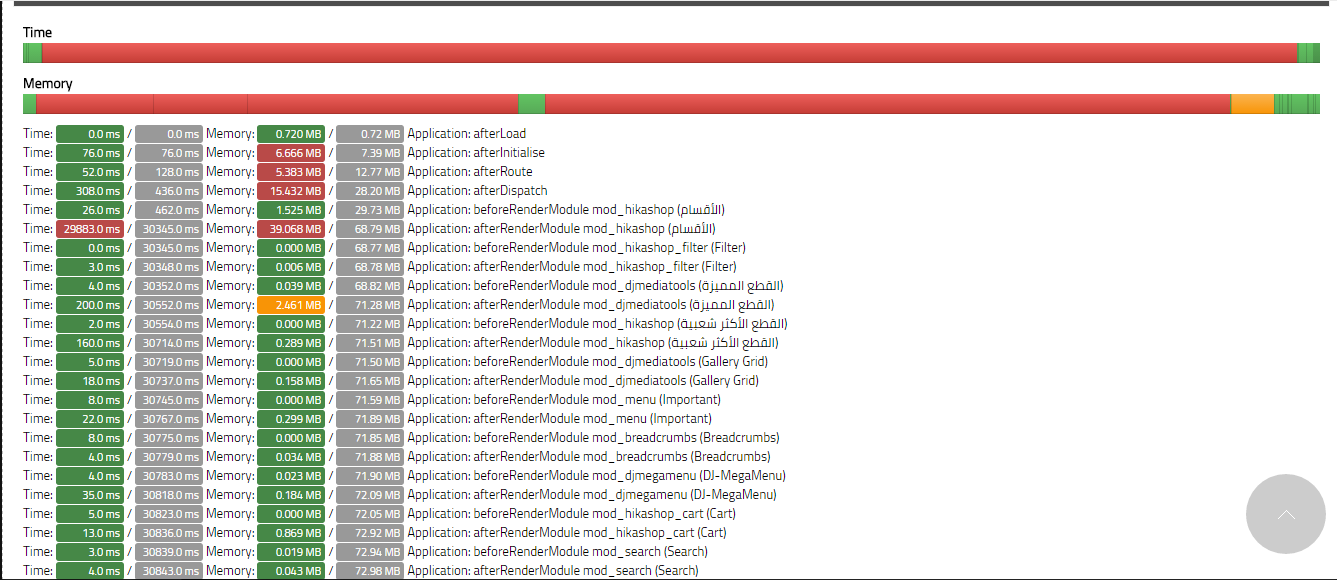Click the gray 30552.0 ms cumulative time badge

(169, 305)
